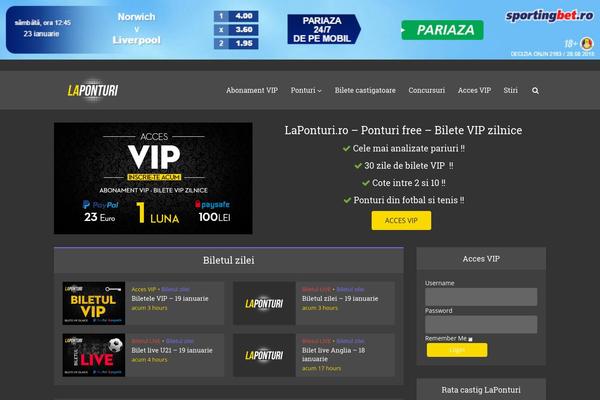Click the yellow Login button

click(x=457, y=350)
